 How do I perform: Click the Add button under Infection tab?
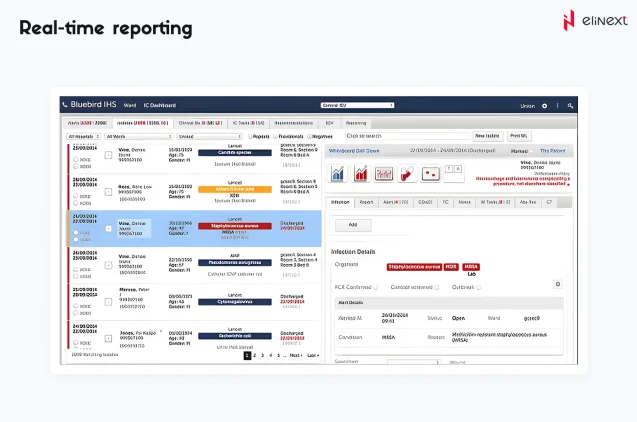coord(351,225)
